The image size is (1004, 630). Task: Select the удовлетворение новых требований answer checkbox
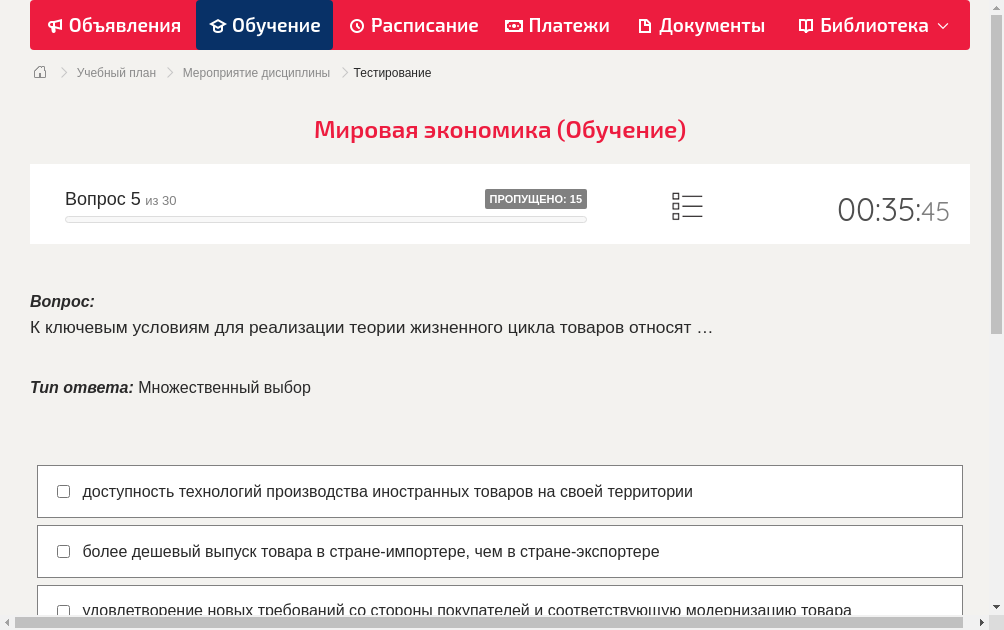[x=63, y=610]
